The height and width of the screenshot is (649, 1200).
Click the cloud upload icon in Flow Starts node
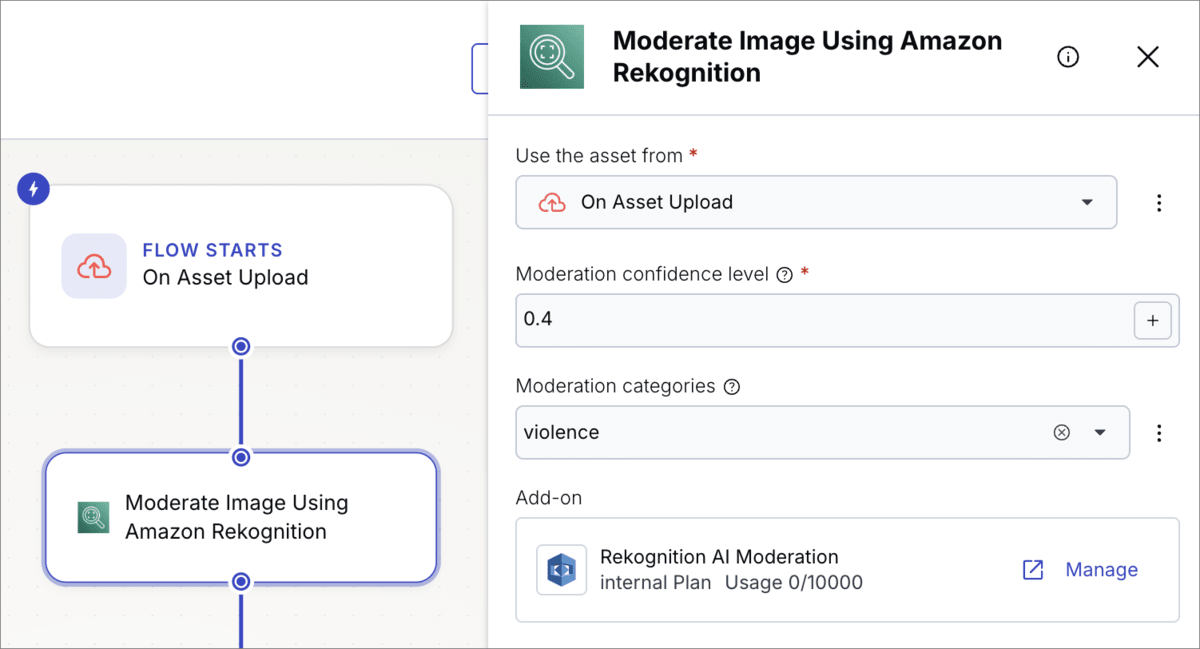[x=94, y=266]
